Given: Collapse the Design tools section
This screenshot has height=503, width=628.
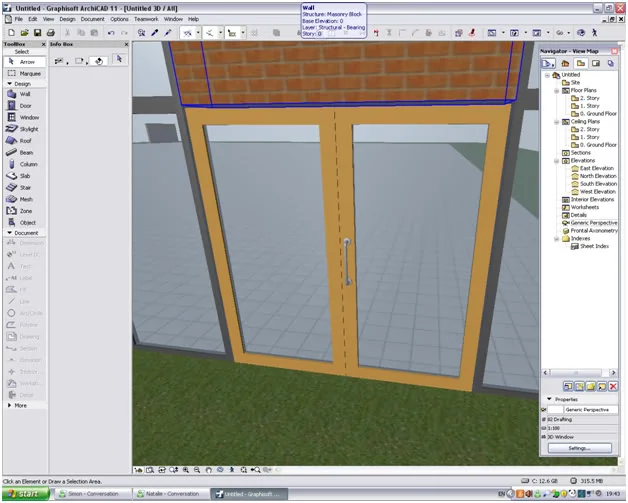Looking at the screenshot, I should 10,84.
